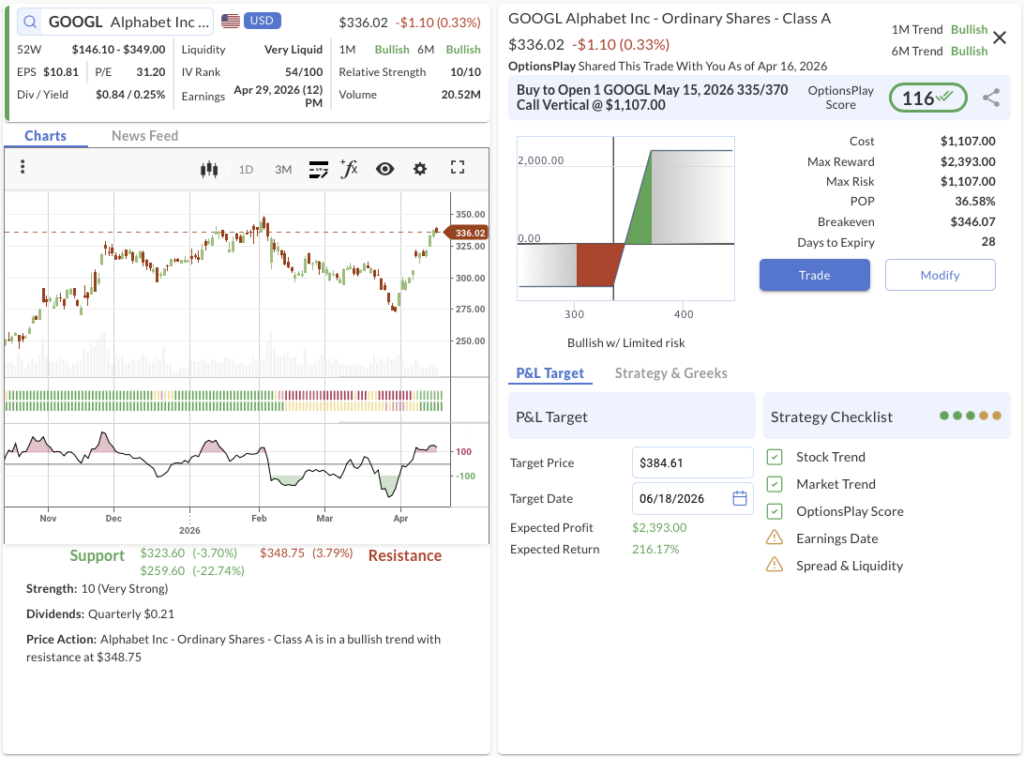Toggle the Stock Trend checkbox

tap(774, 457)
